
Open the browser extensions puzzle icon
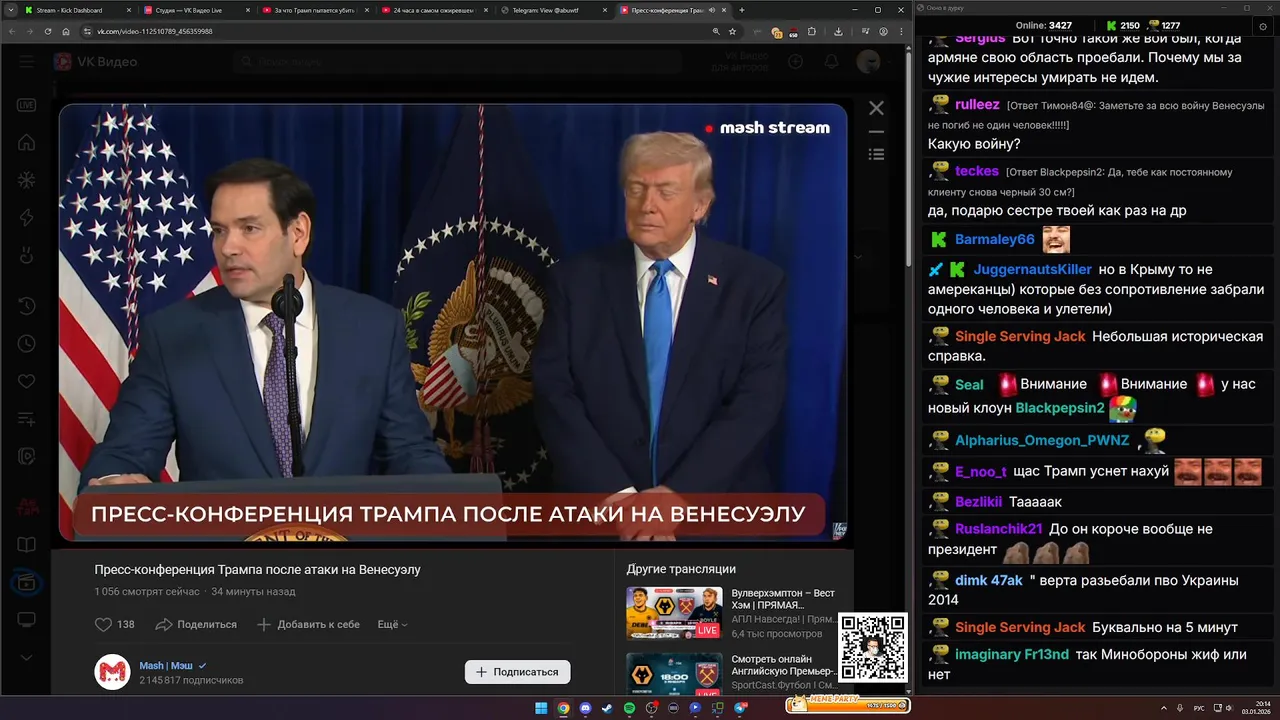(x=811, y=31)
